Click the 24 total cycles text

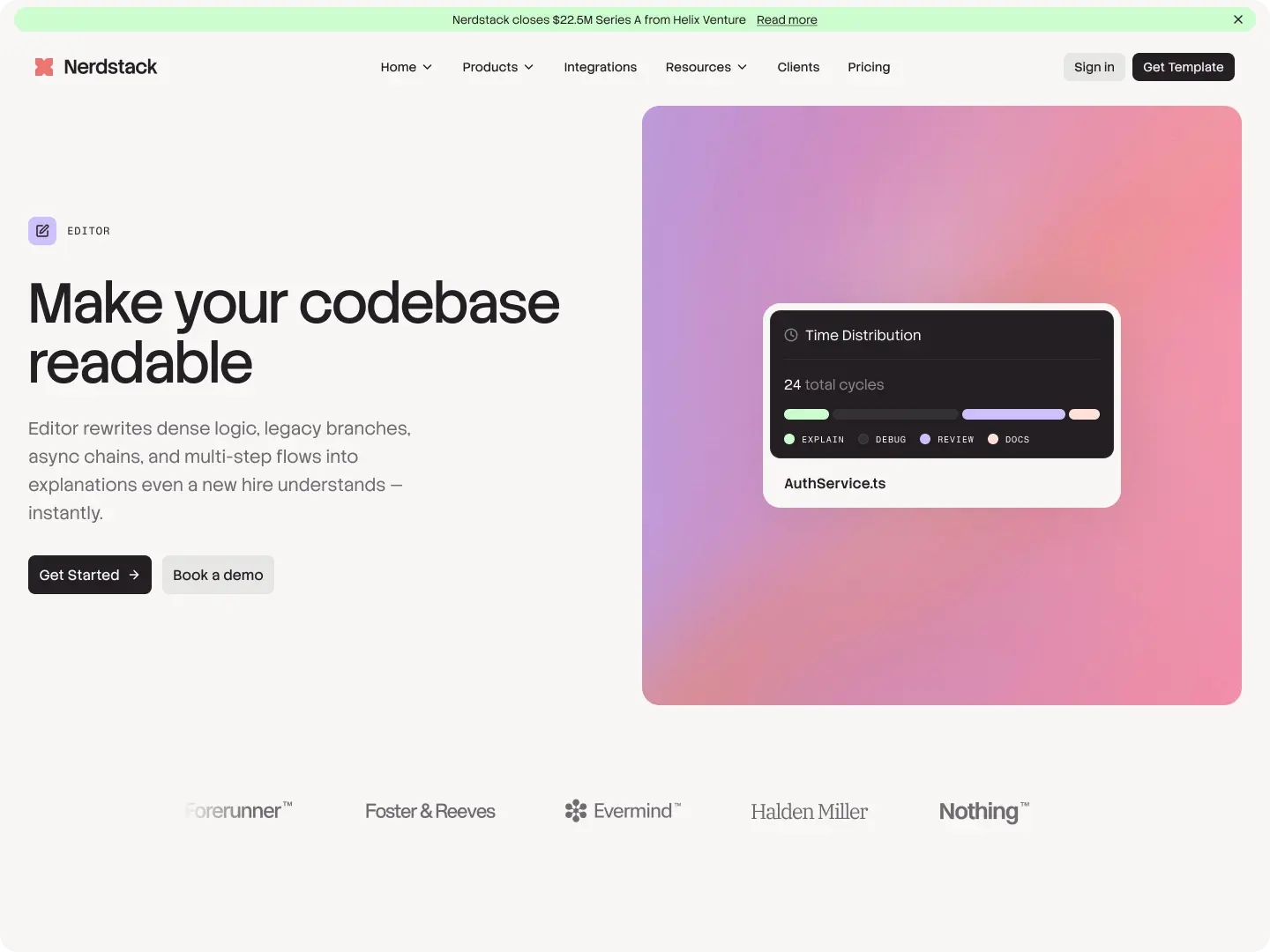[x=833, y=384]
